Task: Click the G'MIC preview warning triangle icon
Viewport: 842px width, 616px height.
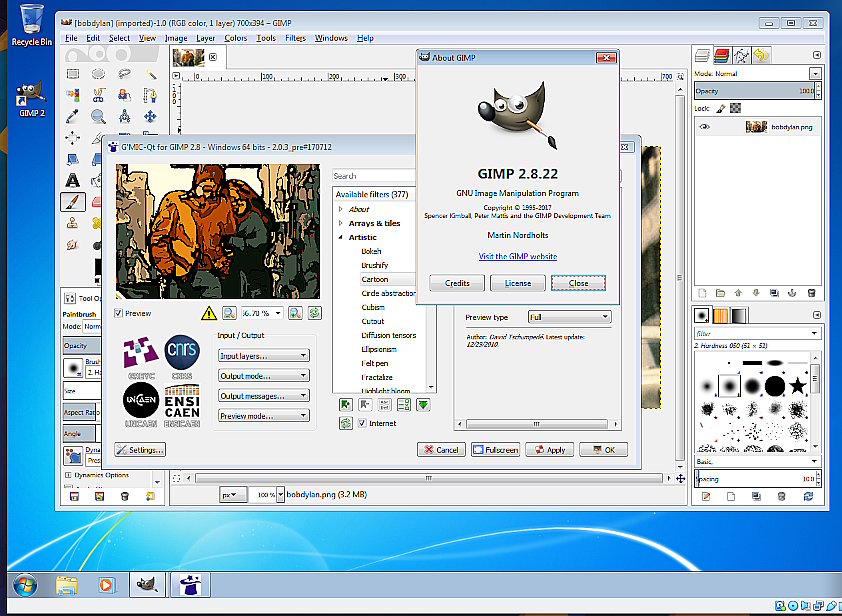Action: pyautogui.click(x=208, y=313)
